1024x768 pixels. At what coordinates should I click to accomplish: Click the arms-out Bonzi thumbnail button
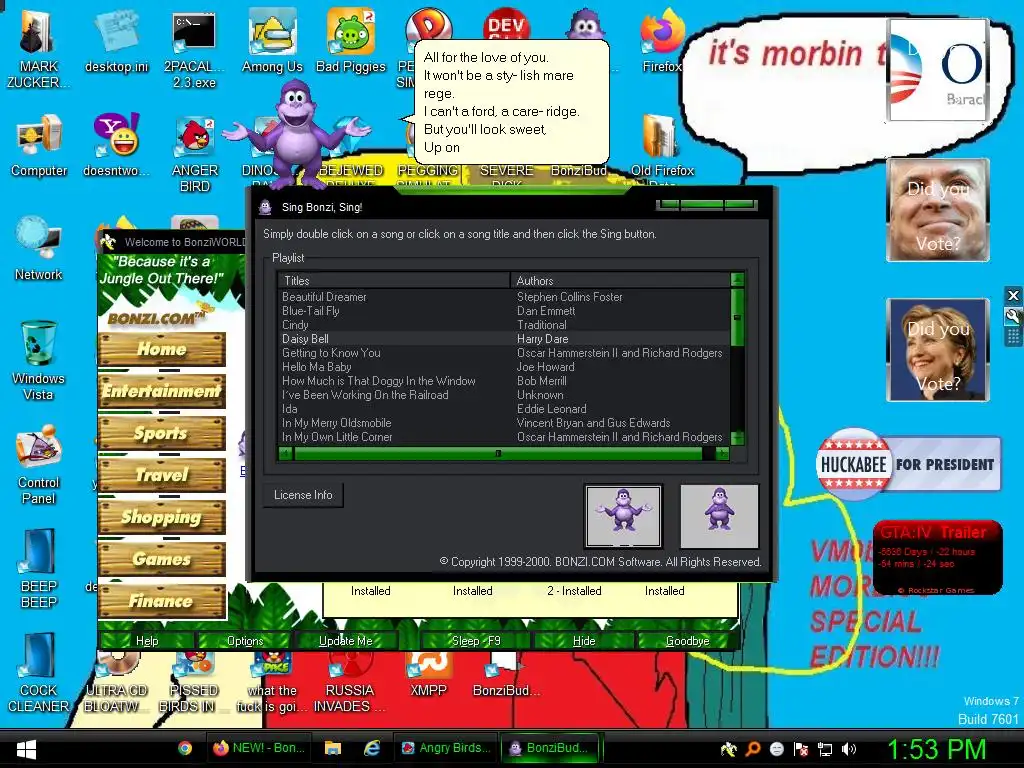tap(623, 516)
